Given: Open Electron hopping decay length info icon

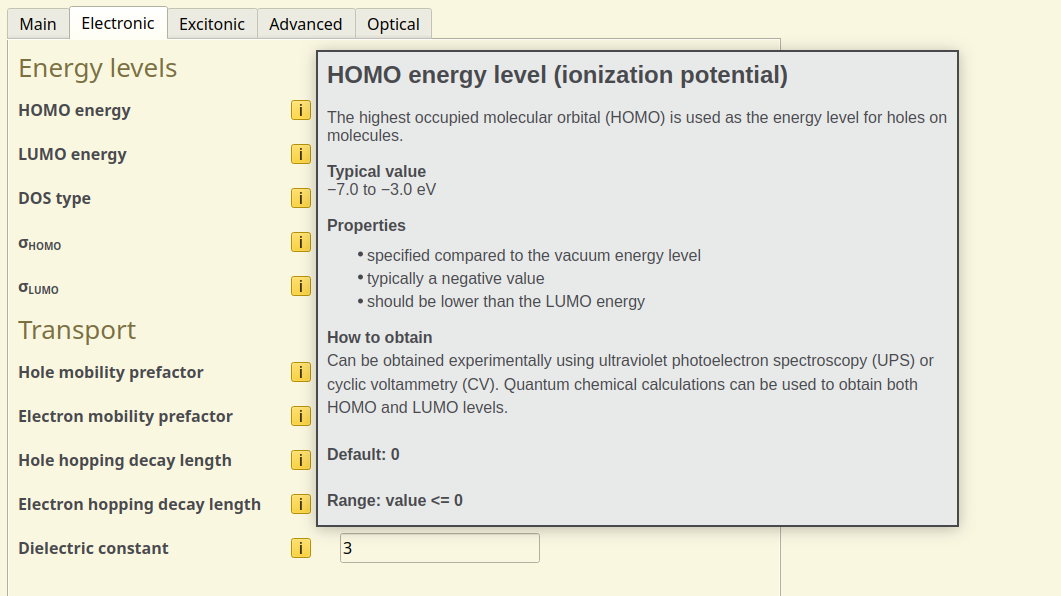Looking at the screenshot, I should [x=301, y=504].
